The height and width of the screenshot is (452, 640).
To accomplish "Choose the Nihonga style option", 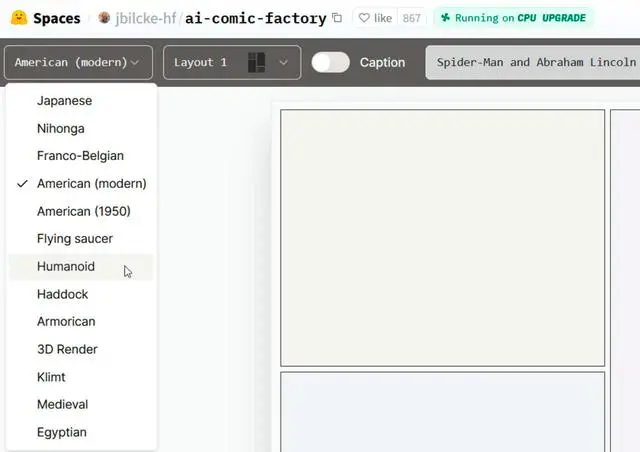I will click(x=60, y=129).
